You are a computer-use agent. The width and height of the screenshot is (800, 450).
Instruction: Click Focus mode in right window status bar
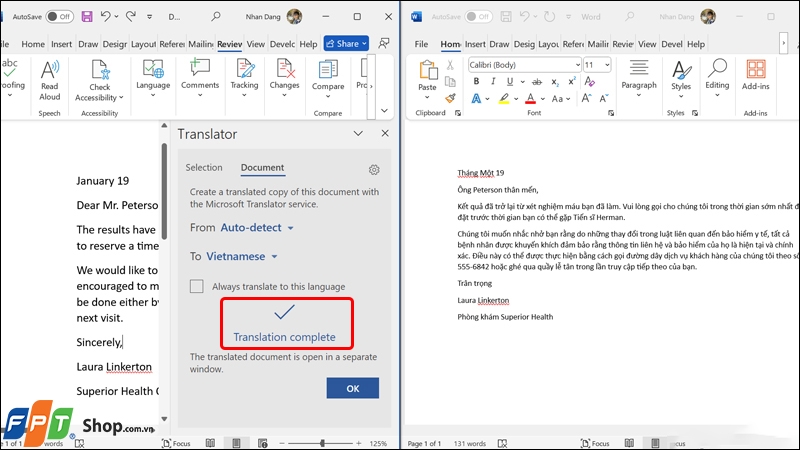(x=595, y=443)
